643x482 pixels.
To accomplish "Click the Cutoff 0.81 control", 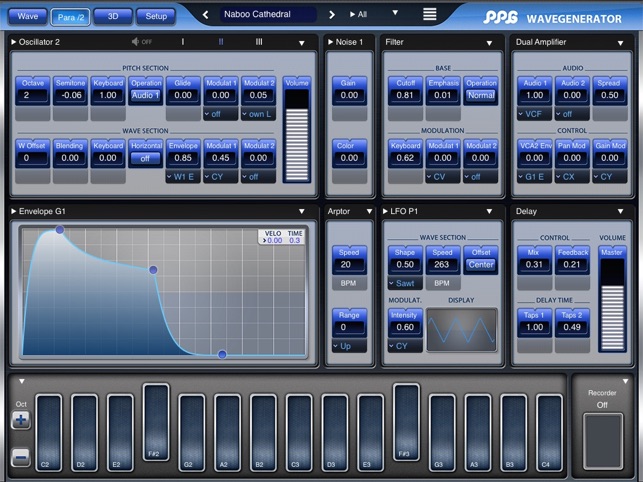I will [x=405, y=91].
